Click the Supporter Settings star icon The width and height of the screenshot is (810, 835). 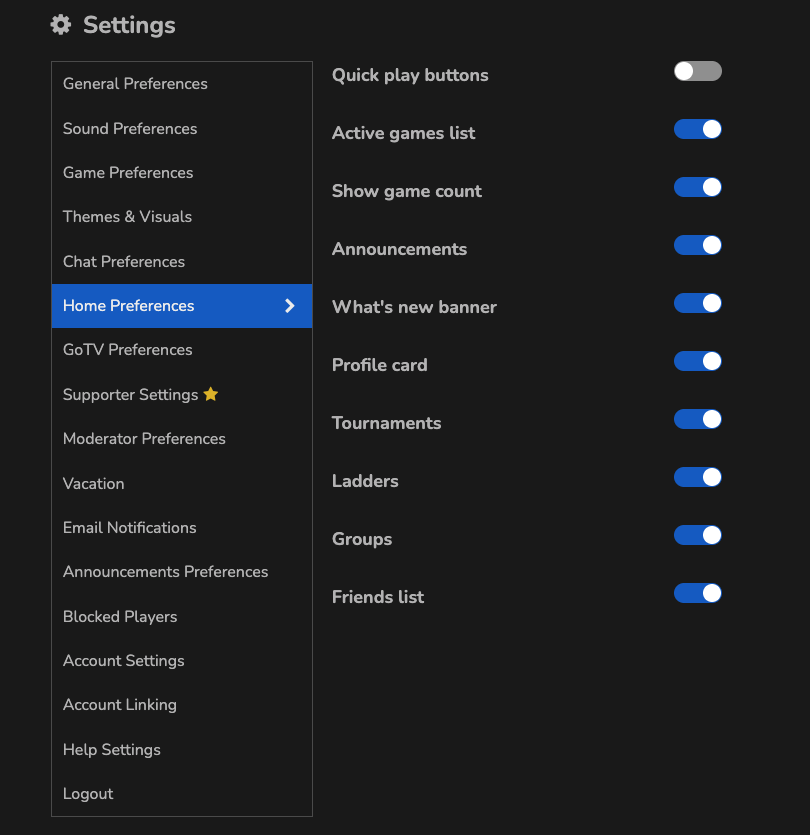[210, 394]
